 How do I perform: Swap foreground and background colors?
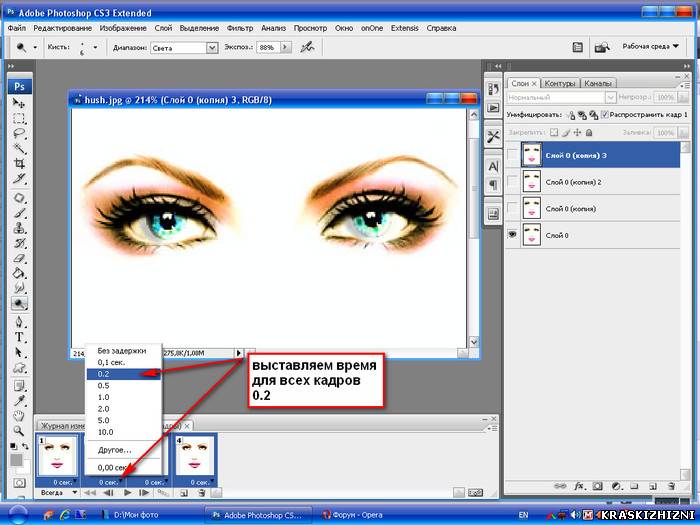tap(25, 446)
